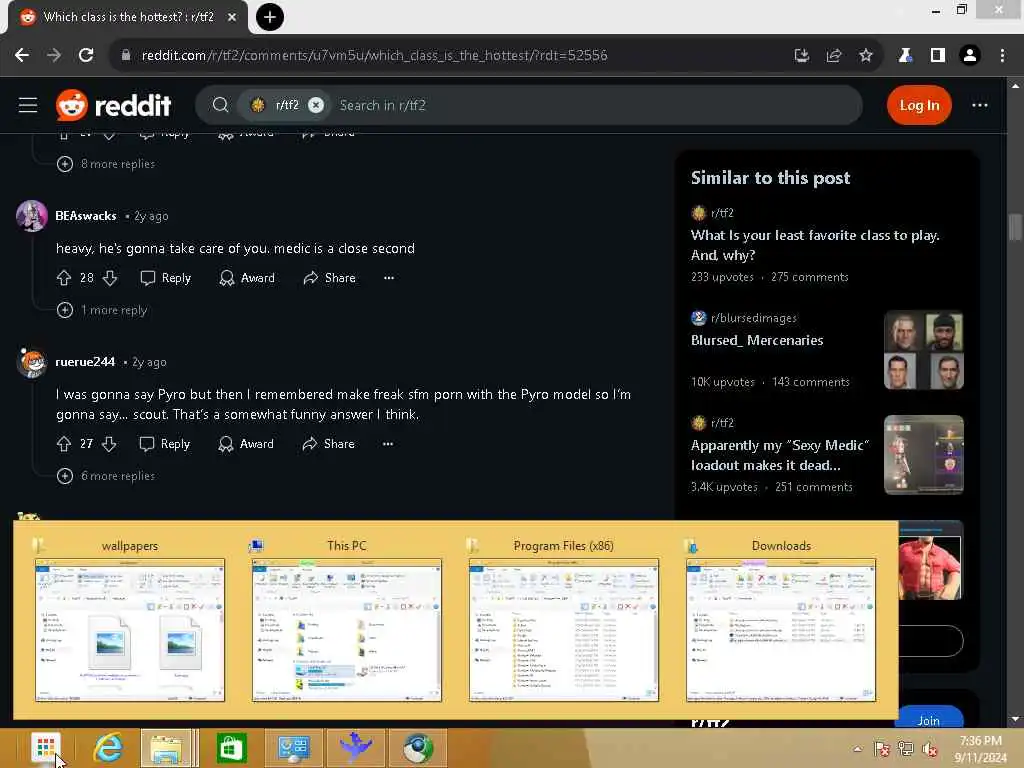Downvote BEAswacks' comment
This screenshot has width=1024, height=768.
pos(110,278)
